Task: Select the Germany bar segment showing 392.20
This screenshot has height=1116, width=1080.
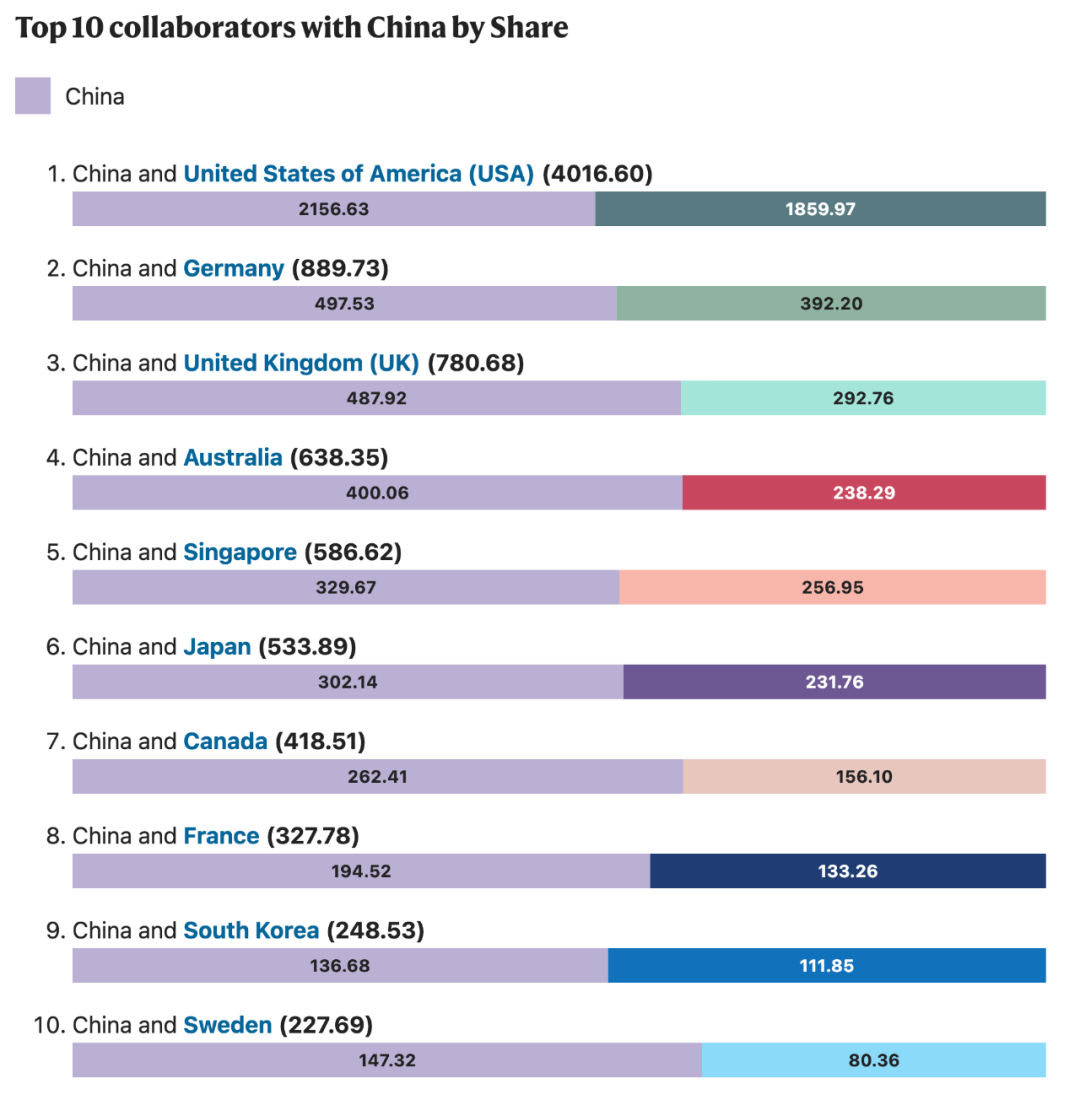Action: coord(831,303)
